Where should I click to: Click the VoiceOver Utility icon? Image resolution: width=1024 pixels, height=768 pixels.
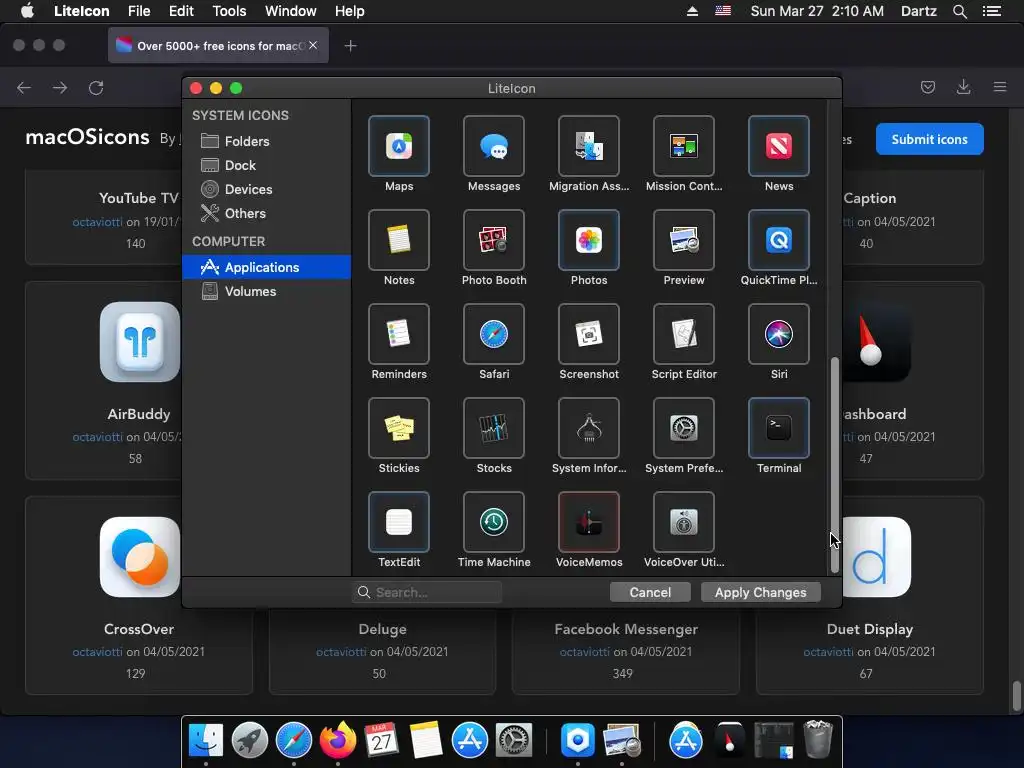[684, 522]
